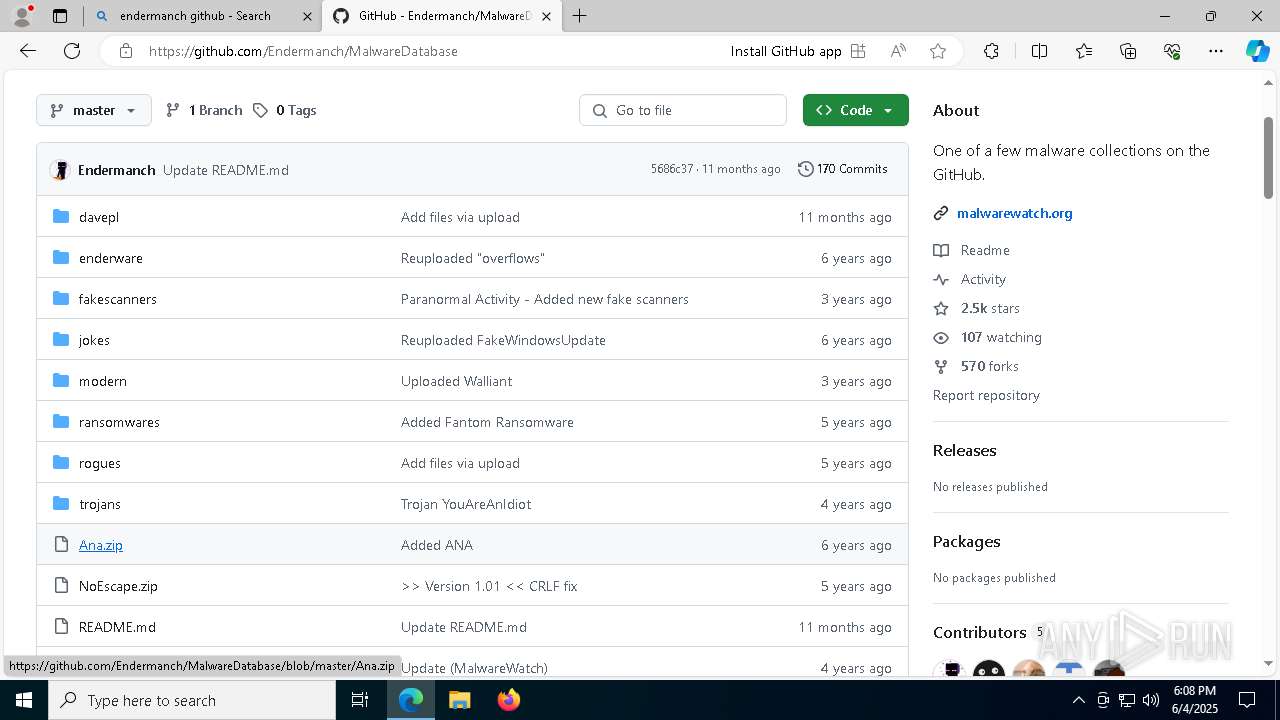Open the davepl folder
Image resolution: width=1280 pixels, height=720 pixels.
pyautogui.click(x=98, y=217)
